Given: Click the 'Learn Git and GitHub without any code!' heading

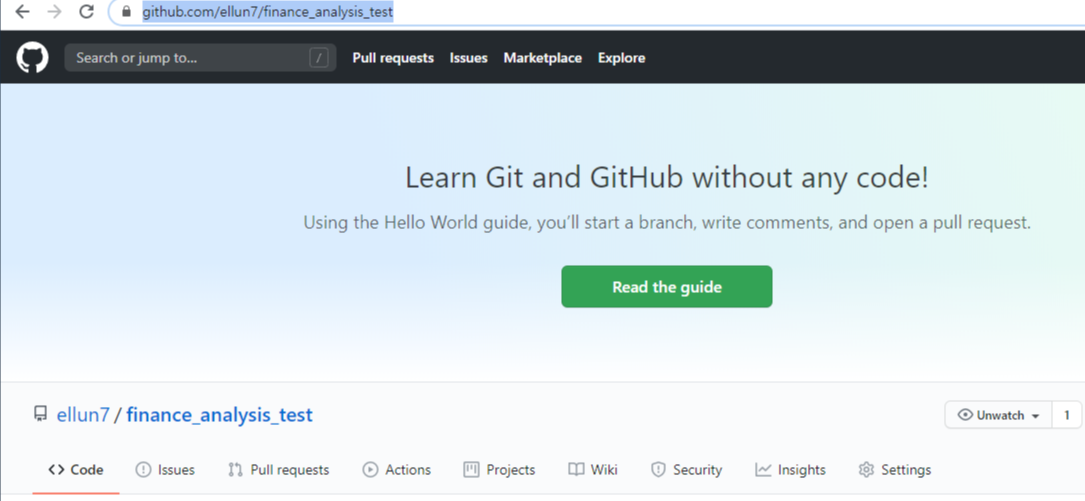Looking at the screenshot, I should (x=666, y=179).
